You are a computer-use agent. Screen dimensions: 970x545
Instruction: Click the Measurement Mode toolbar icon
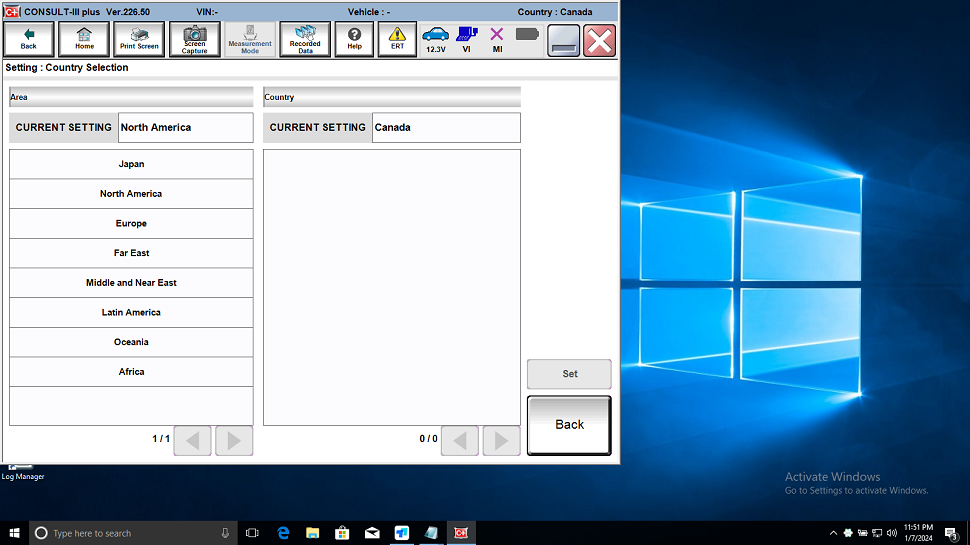pos(250,40)
